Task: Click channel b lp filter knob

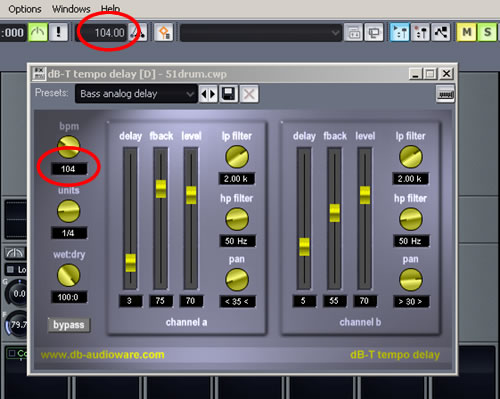Action: [x=411, y=157]
